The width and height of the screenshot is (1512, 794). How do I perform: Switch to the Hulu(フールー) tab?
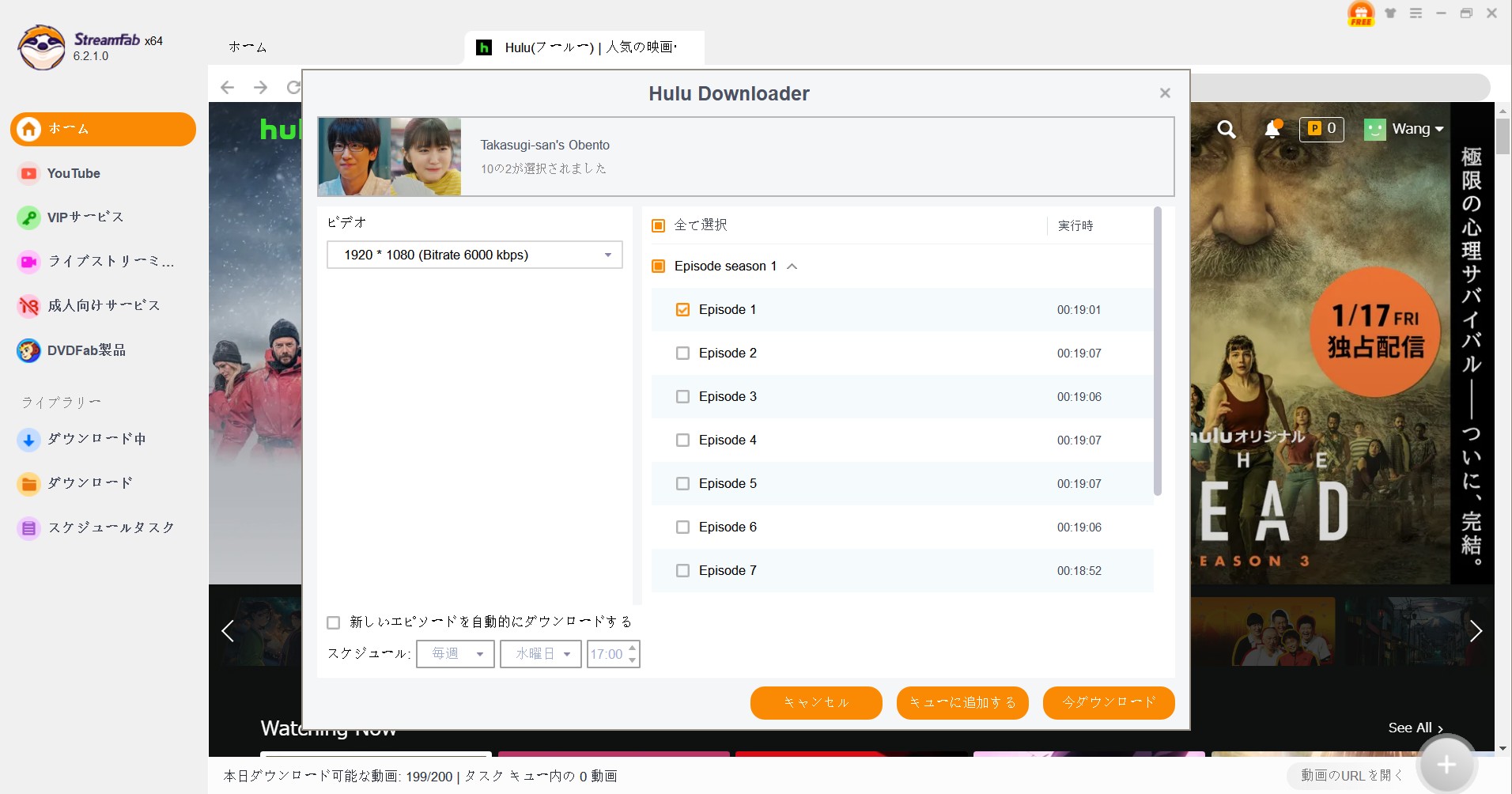584,47
